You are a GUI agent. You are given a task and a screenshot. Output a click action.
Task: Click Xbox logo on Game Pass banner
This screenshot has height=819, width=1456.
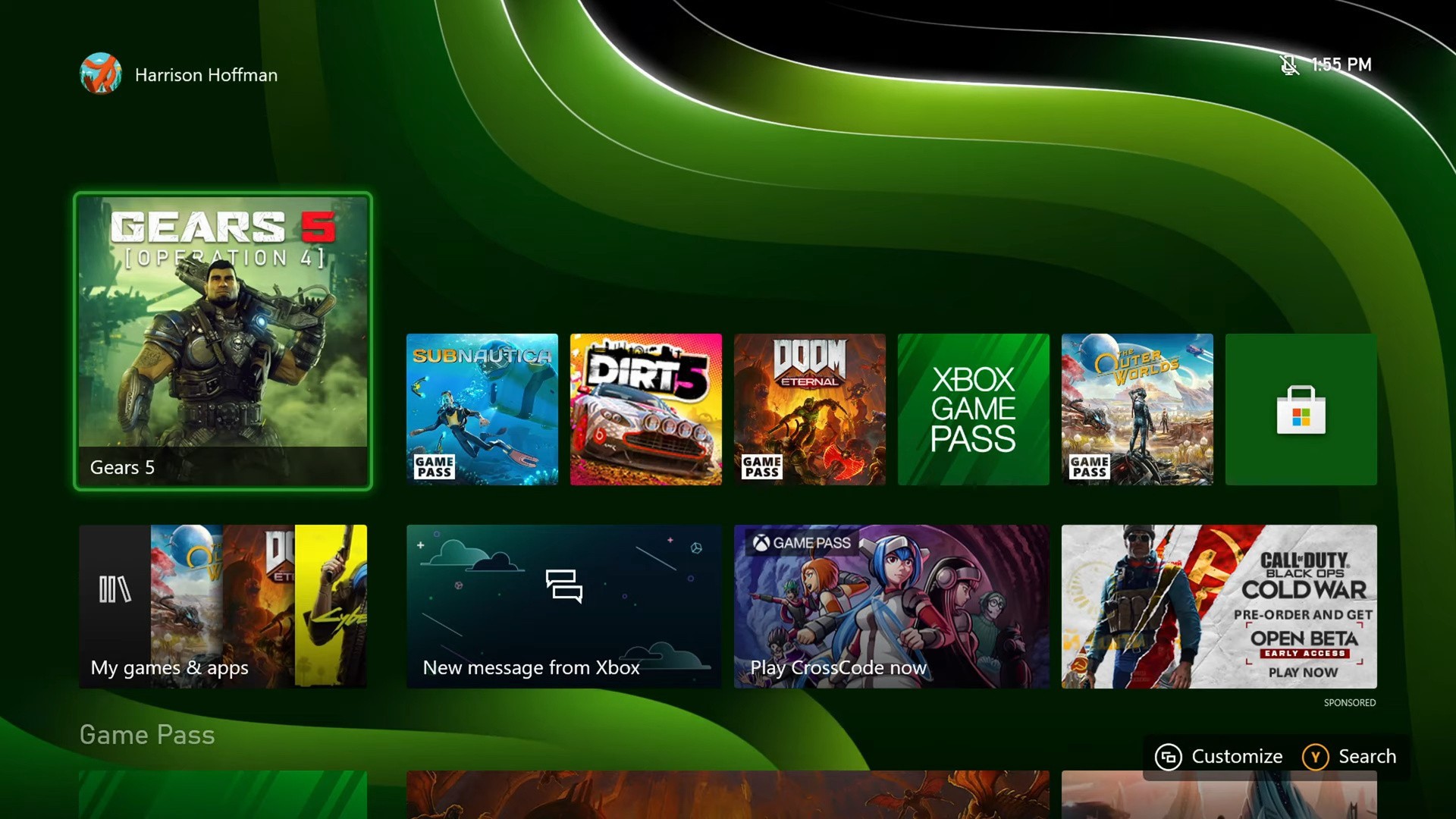pos(761,543)
